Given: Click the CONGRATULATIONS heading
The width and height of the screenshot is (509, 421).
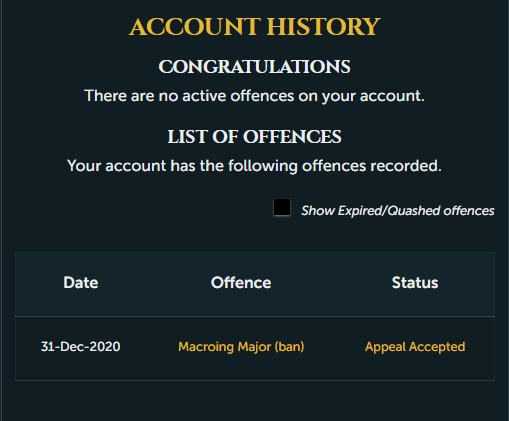Looking at the screenshot, I should tap(255, 67).
